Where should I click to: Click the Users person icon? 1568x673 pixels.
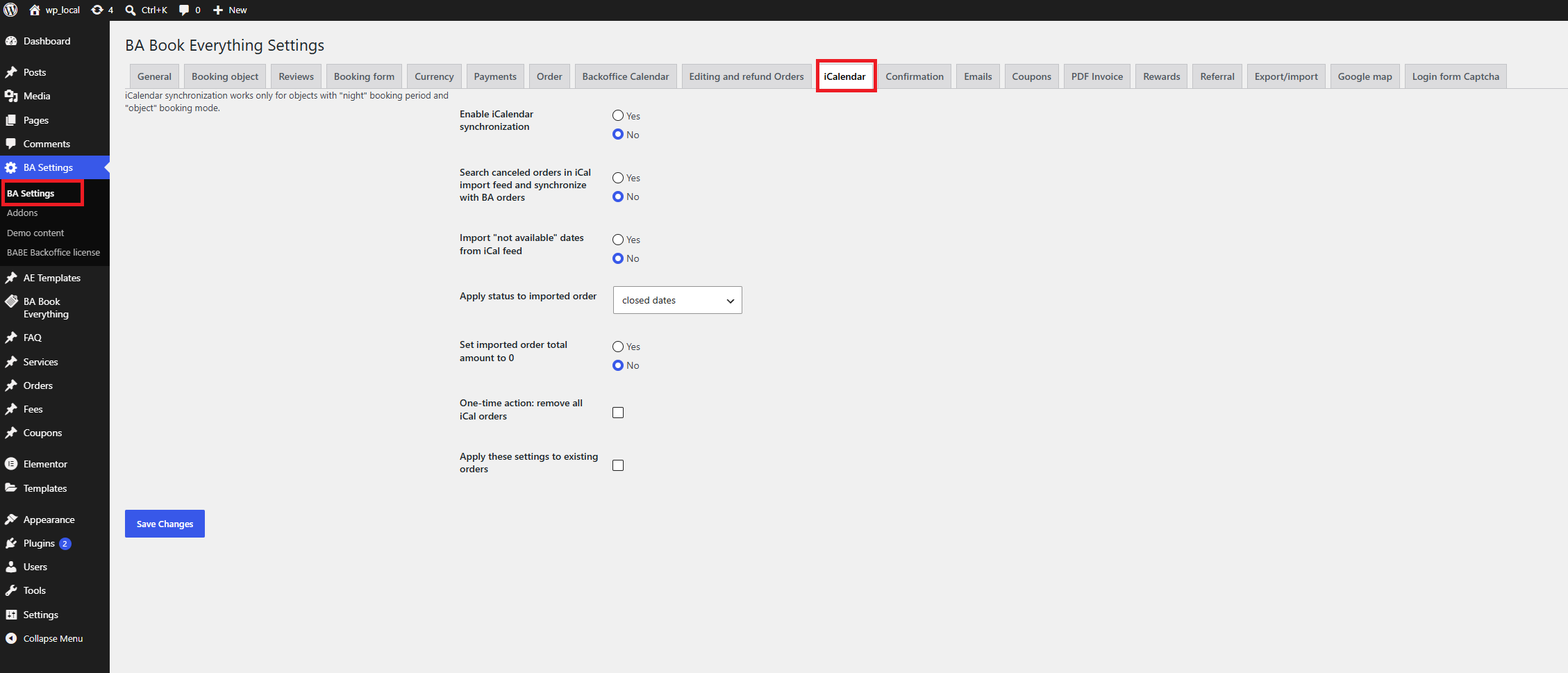click(x=11, y=567)
